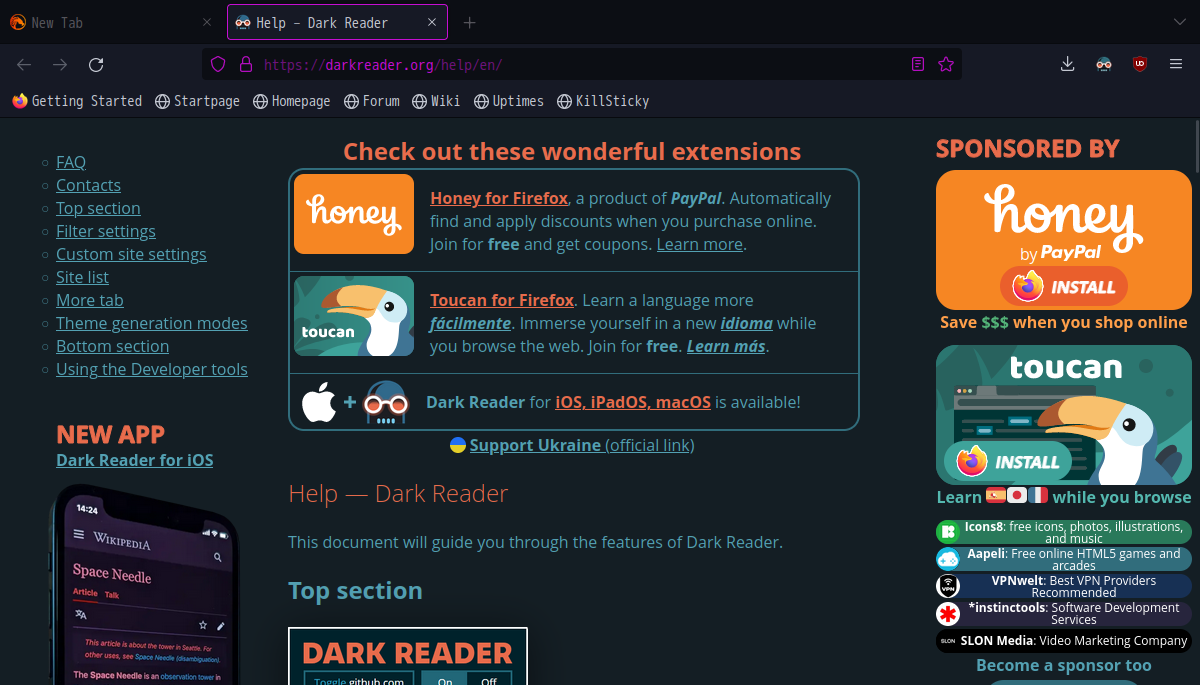Open the KillSticky bookmark
This screenshot has width=1200, height=685.
click(603, 101)
